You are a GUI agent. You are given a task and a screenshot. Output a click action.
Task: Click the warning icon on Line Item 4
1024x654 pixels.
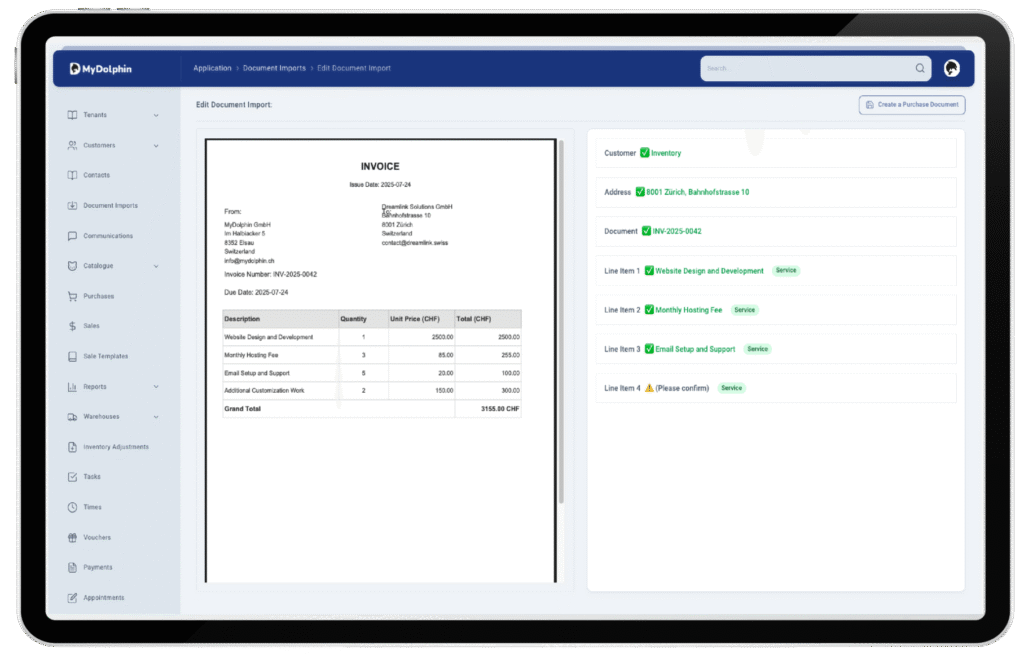649,388
